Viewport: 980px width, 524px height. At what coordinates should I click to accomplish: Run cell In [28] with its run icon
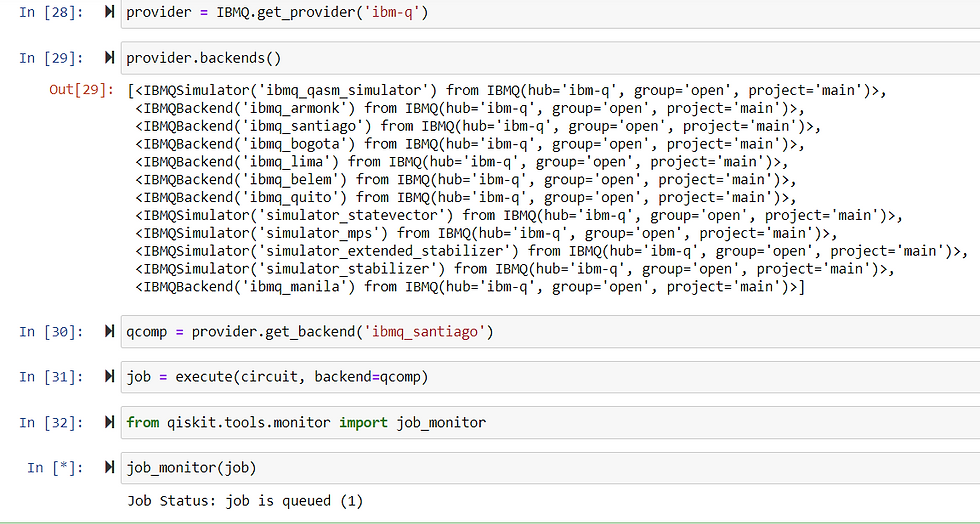click(x=109, y=12)
